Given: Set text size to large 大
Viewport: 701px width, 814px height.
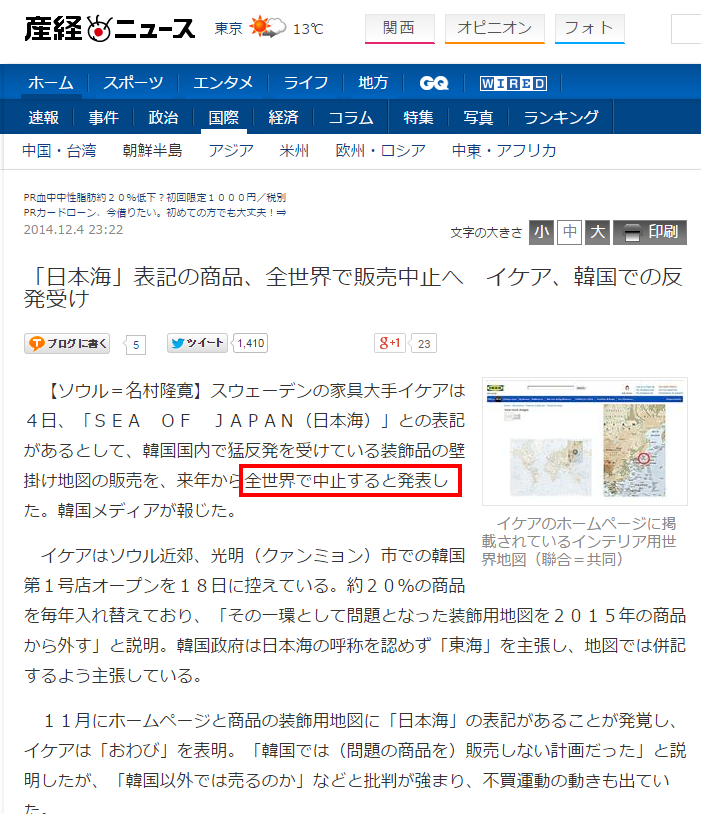Looking at the screenshot, I should point(597,232).
